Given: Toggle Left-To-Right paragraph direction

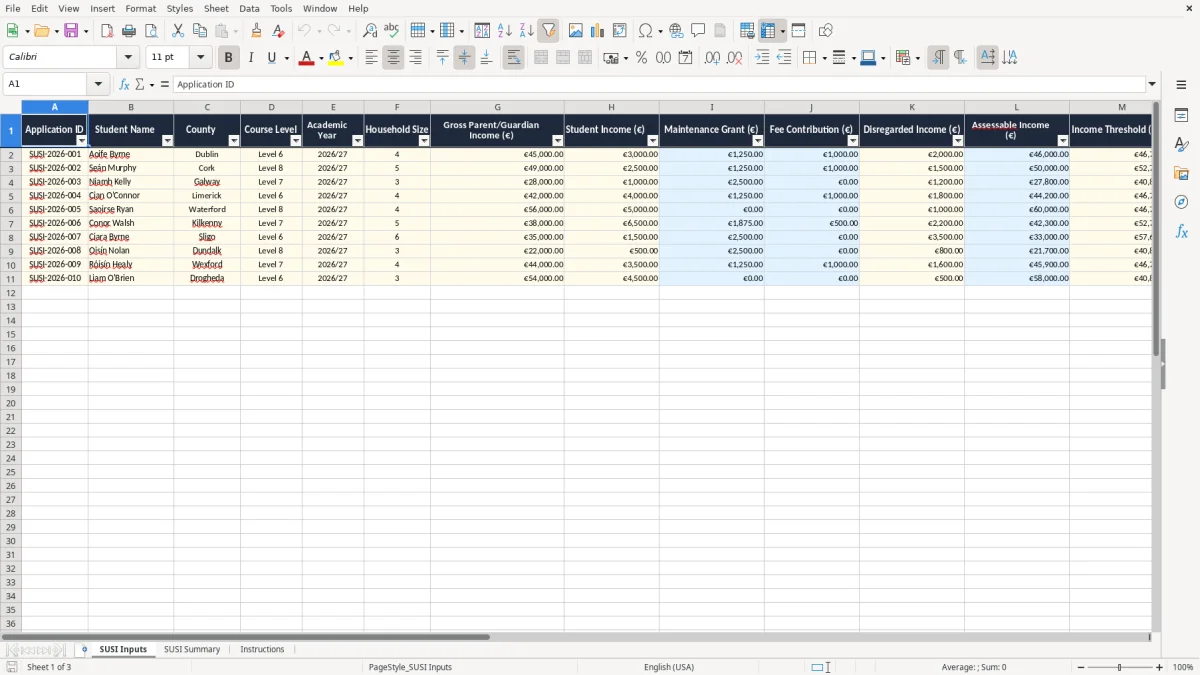Looking at the screenshot, I should click(938, 58).
